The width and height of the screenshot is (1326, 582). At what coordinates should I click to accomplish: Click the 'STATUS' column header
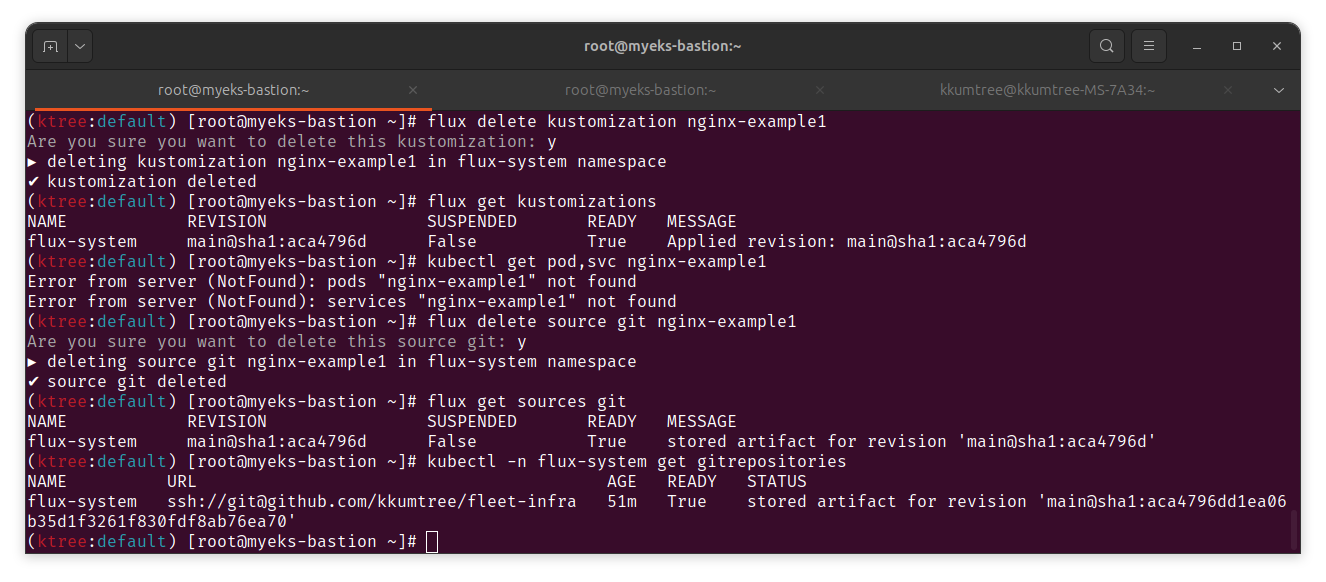pos(776,482)
